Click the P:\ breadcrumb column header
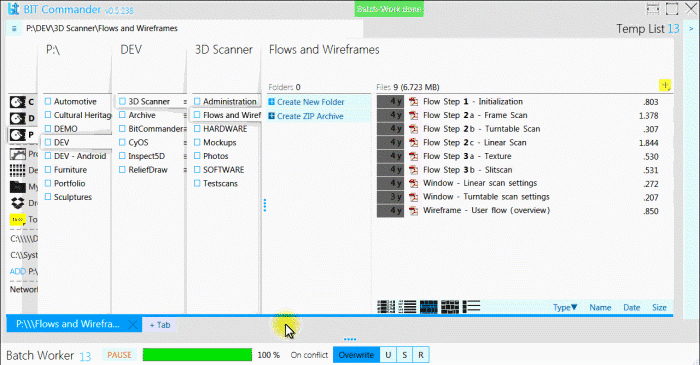Screen dimensions: 700x365 coord(53,50)
